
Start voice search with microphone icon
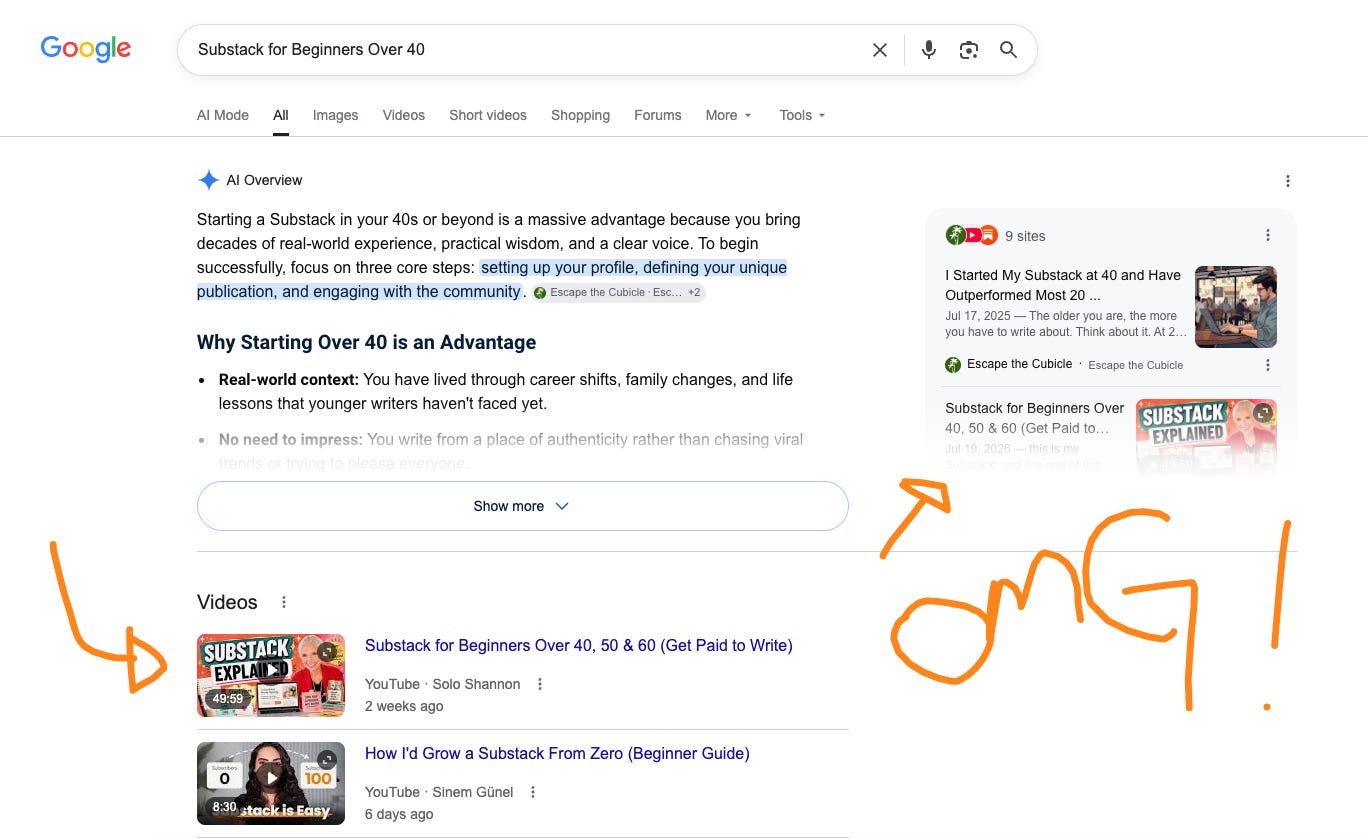coord(929,50)
